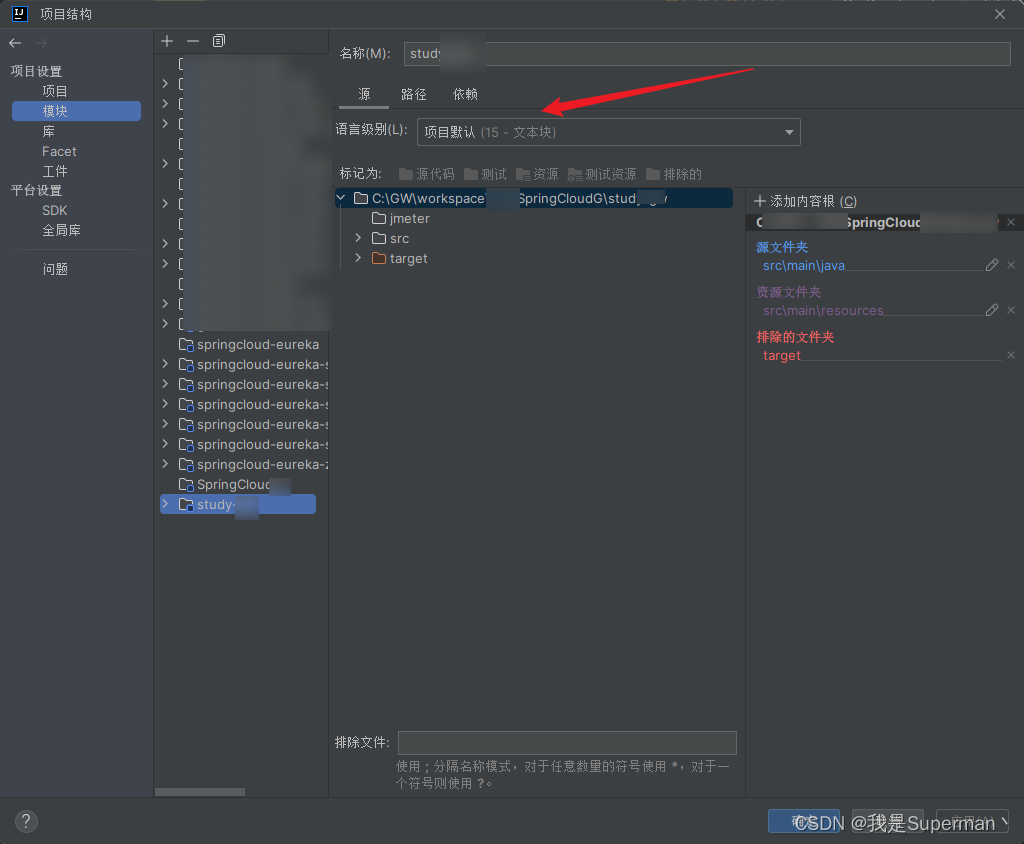The width and height of the screenshot is (1024, 844).
Task: Click the 确定 (OK) button
Action: pyautogui.click(x=804, y=821)
